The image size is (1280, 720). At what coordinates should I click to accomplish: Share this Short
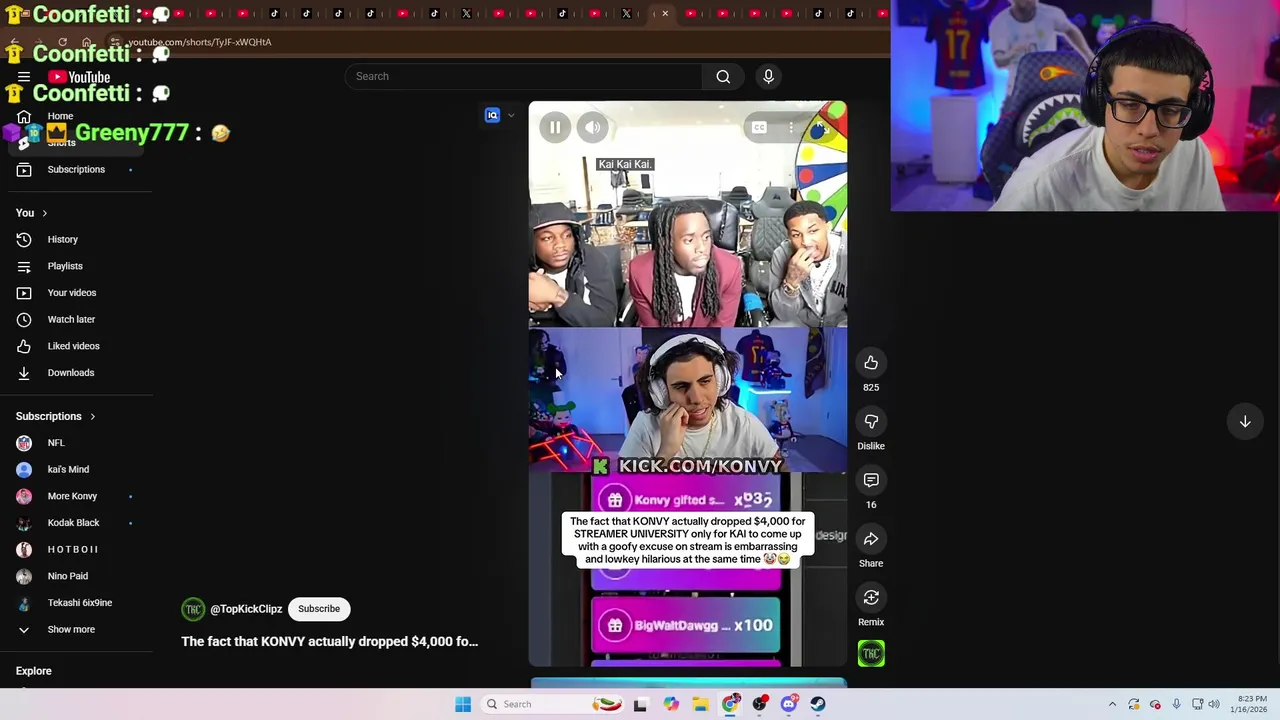tap(871, 539)
